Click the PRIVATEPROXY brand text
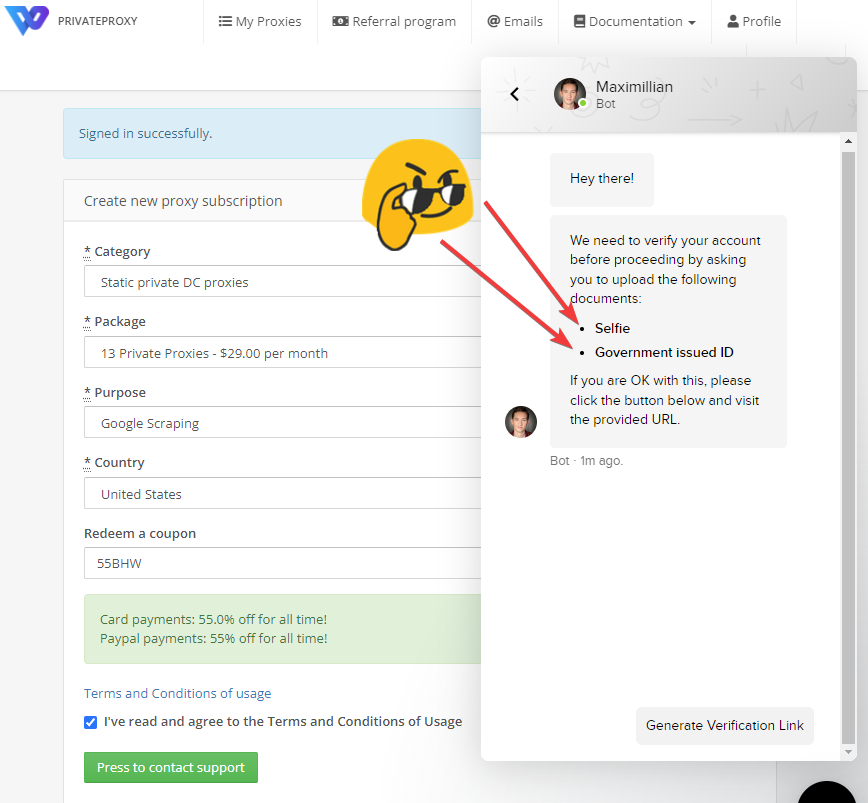868x803 pixels. pos(97,21)
